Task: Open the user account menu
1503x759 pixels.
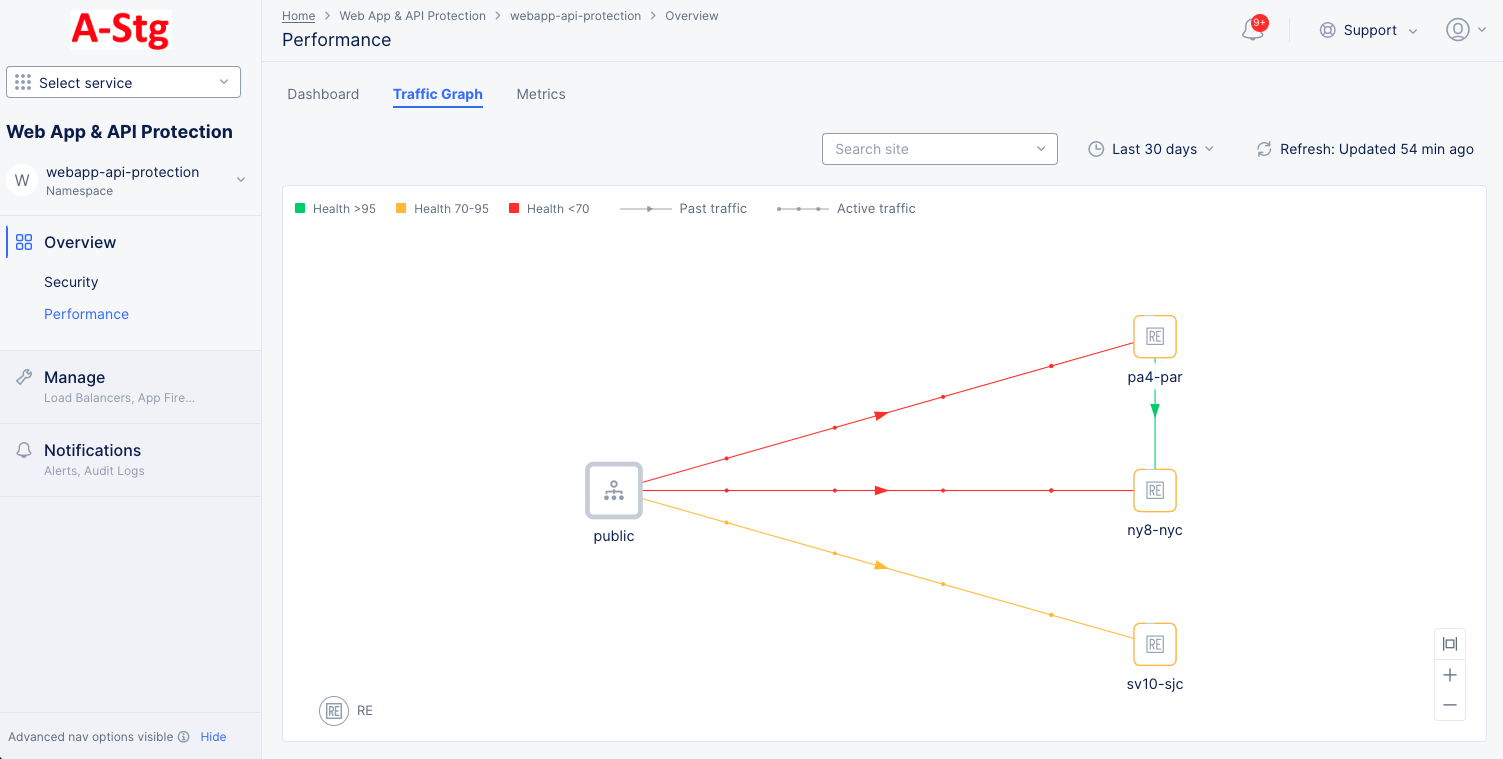Action: point(1465,30)
